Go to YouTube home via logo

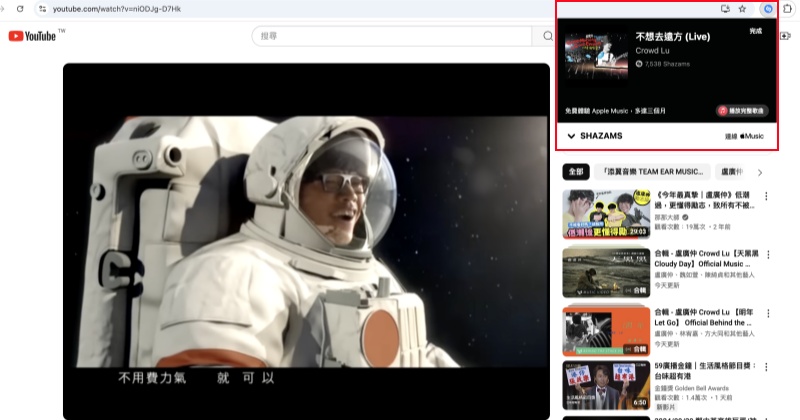(32, 36)
